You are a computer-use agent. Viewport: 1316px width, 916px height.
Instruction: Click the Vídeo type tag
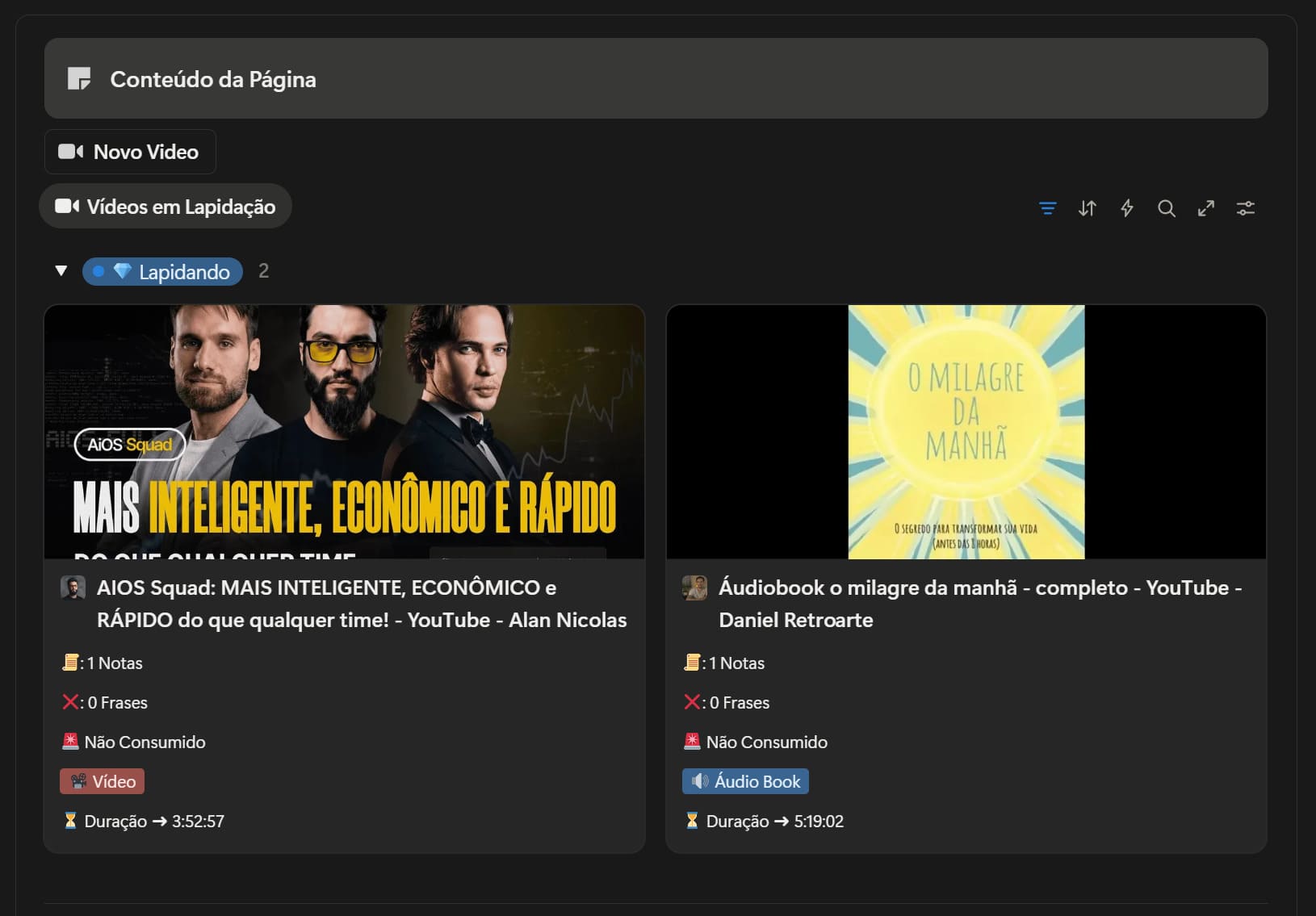103,781
